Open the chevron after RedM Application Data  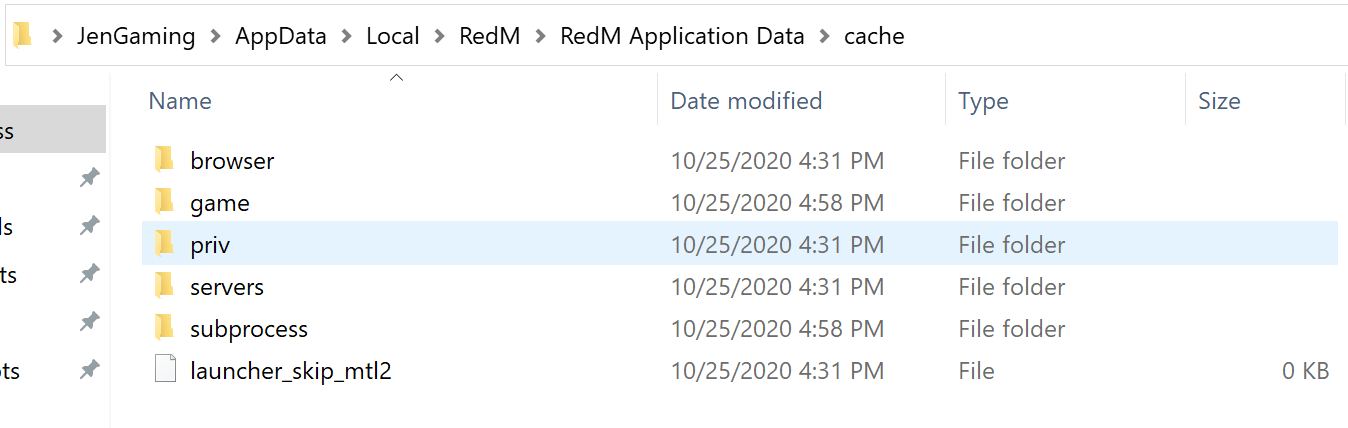click(825, 37)
